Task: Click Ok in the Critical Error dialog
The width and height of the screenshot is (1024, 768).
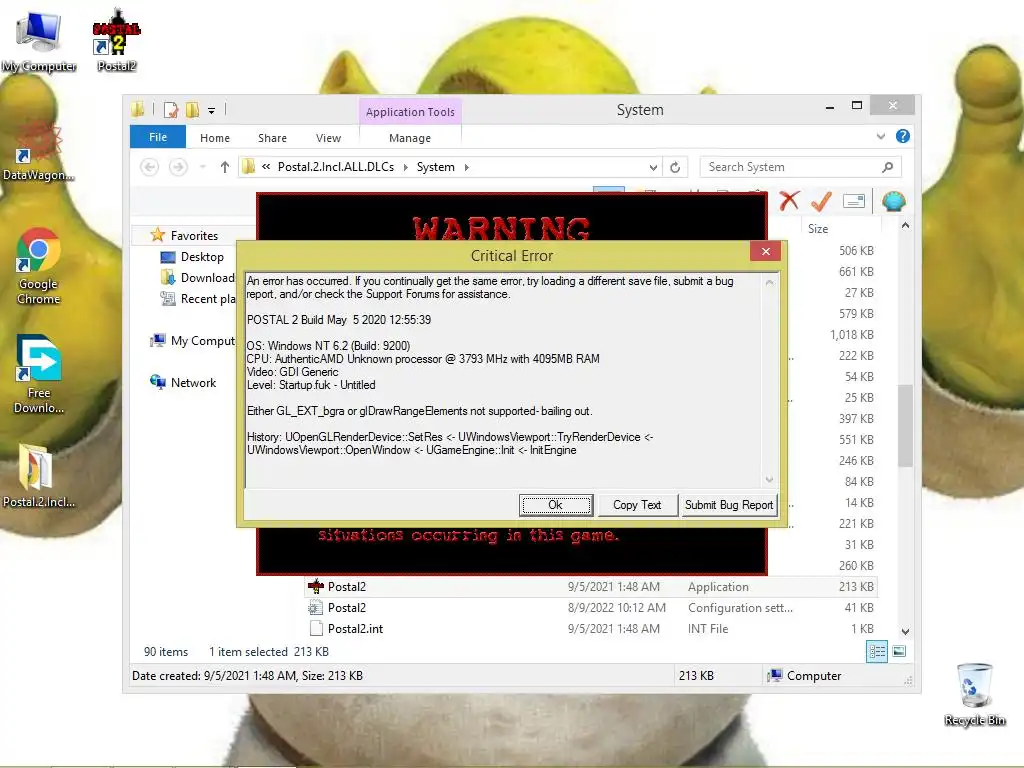Action: [556, 505]
